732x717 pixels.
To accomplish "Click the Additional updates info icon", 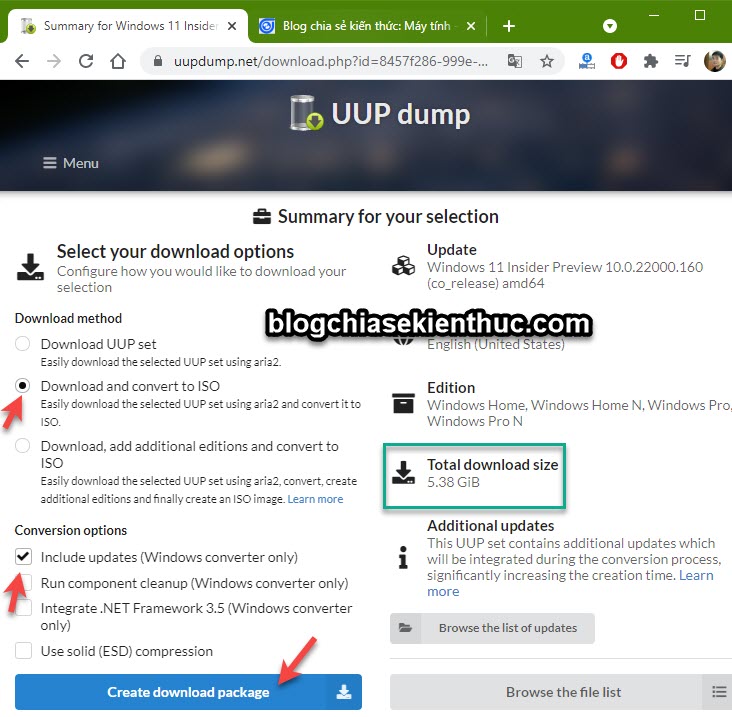I will 403,557.
